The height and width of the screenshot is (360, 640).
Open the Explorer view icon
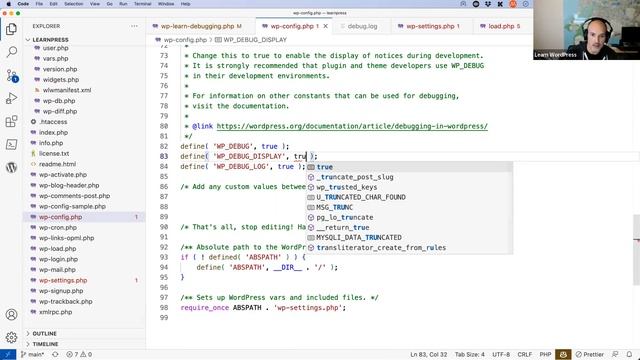[11, 29]
